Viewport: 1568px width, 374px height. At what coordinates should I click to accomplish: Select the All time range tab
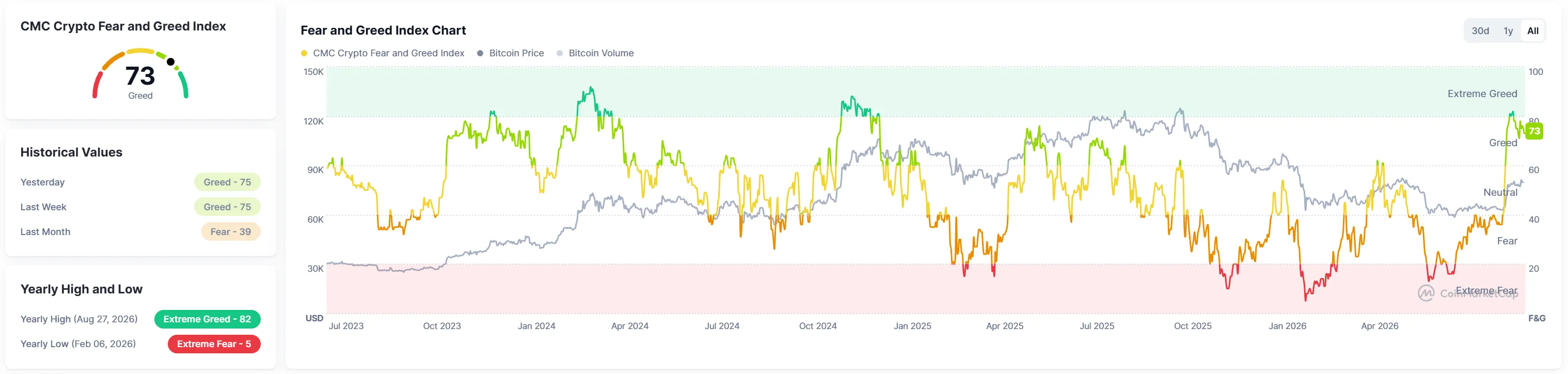(x=1533, y=31)
